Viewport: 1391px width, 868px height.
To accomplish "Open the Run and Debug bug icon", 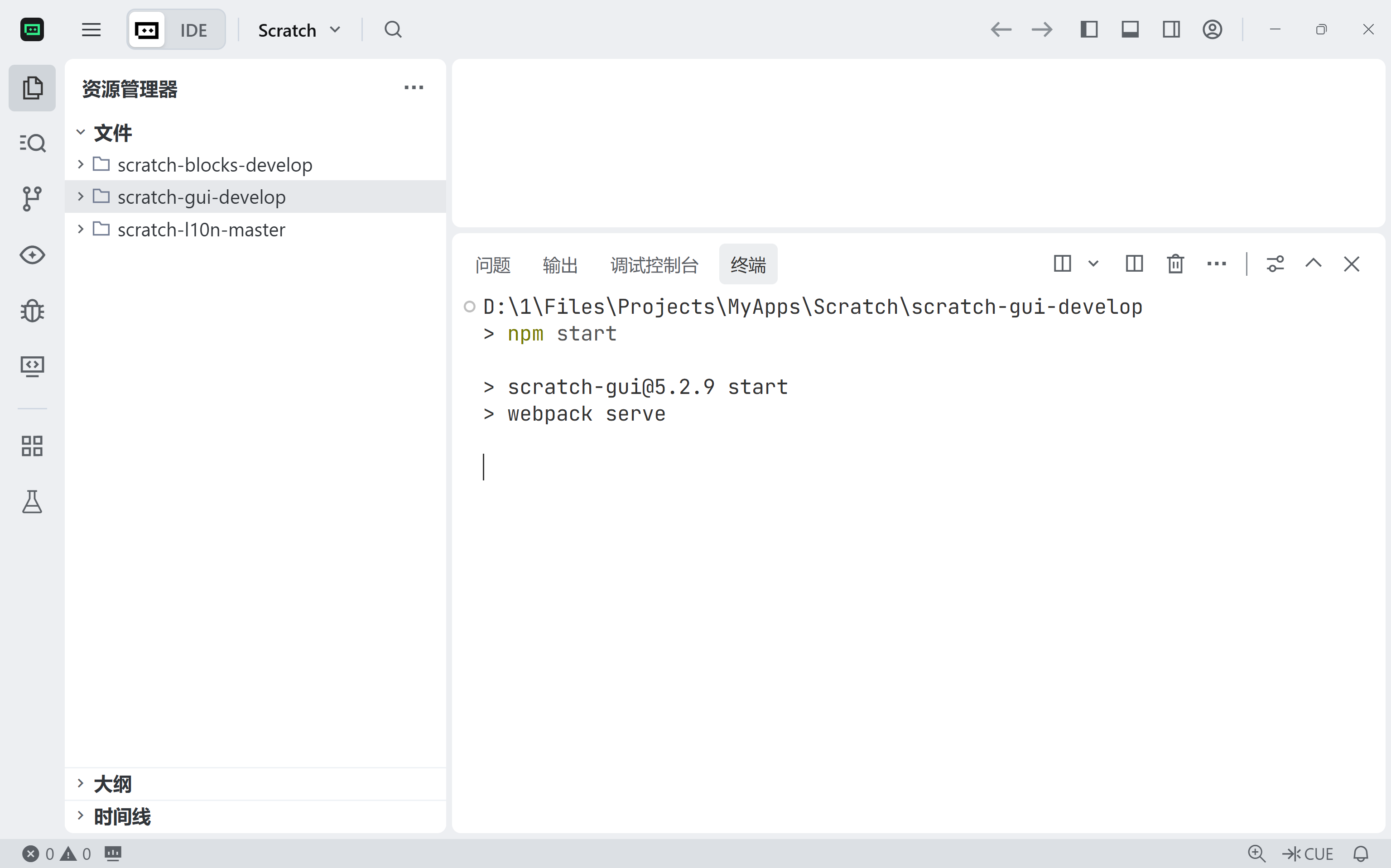I will coord(32,311).
